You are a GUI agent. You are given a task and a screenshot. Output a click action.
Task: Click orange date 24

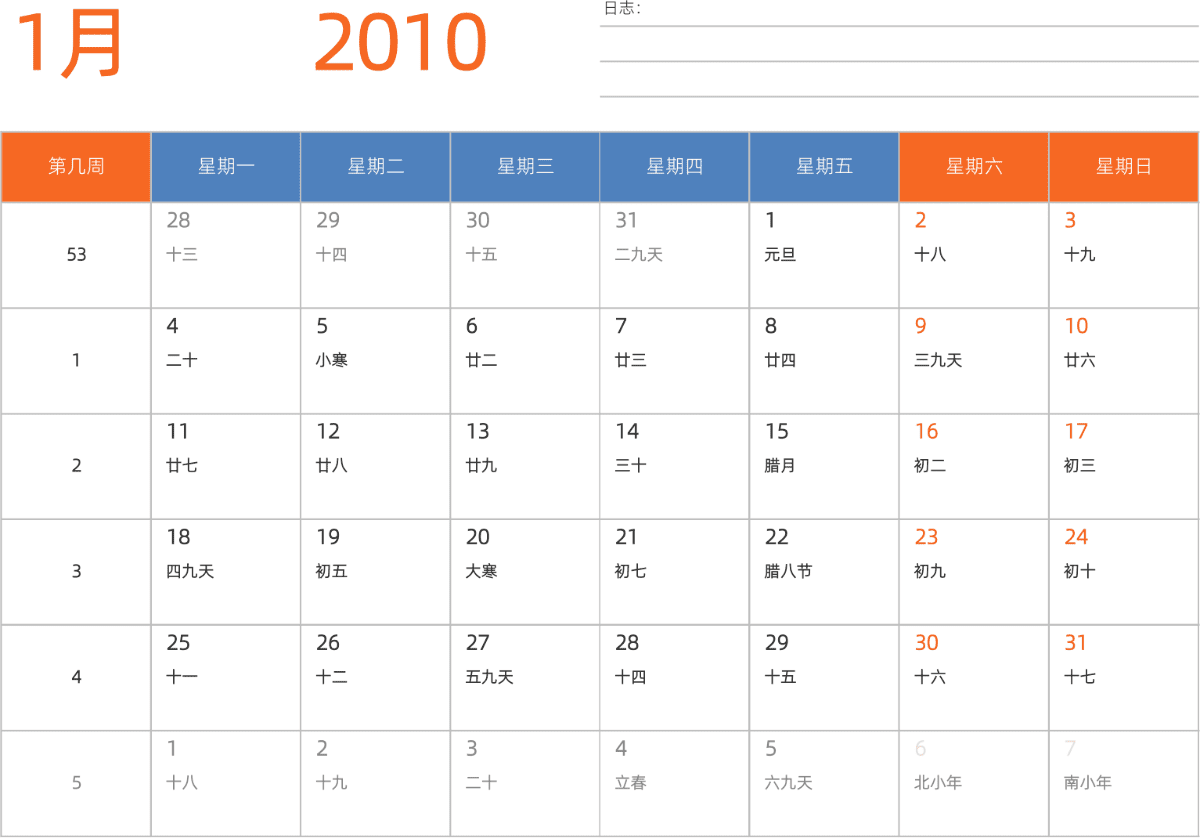[1076, 538]
